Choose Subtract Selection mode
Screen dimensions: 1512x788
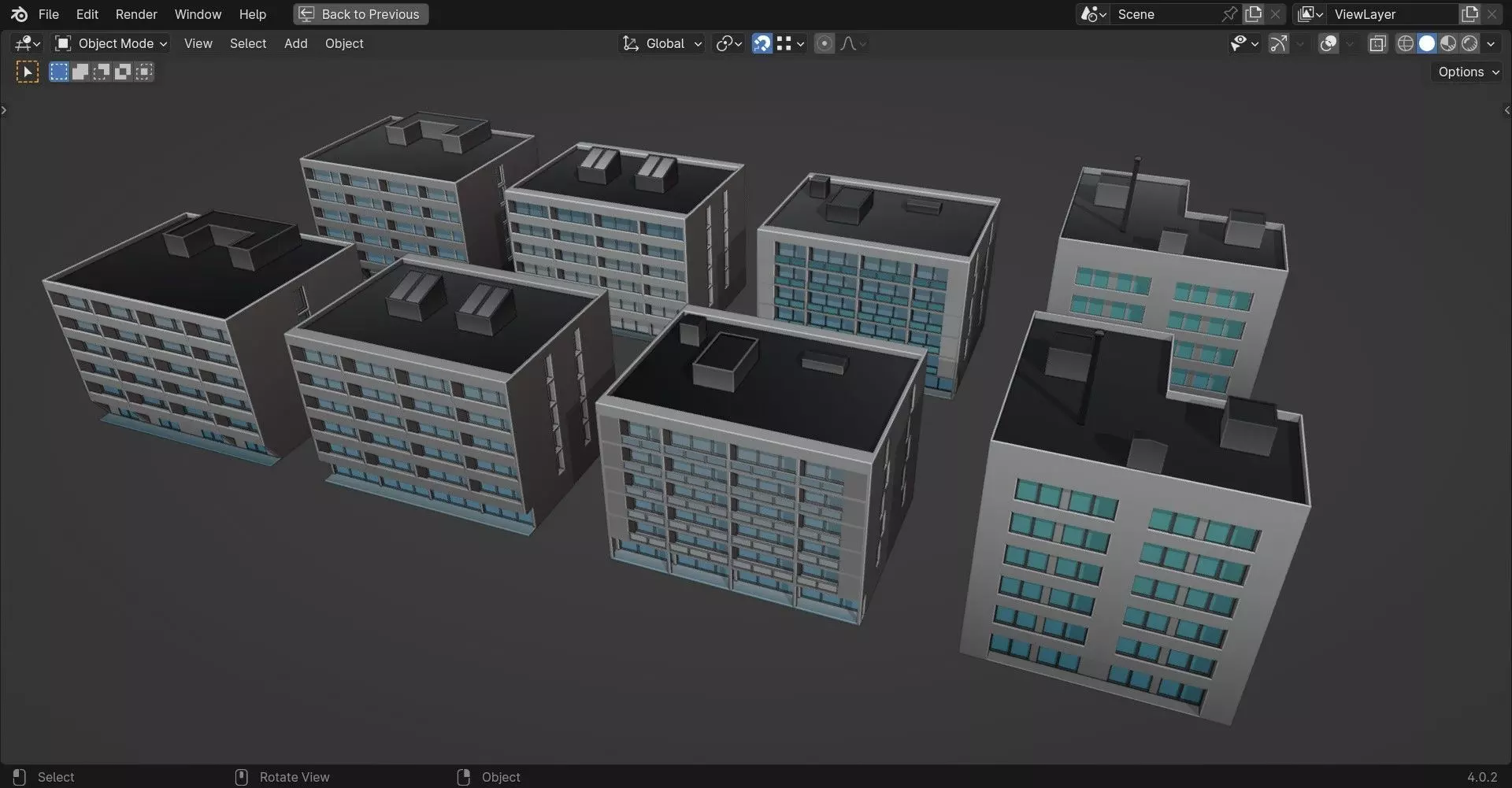pos(102,72)
